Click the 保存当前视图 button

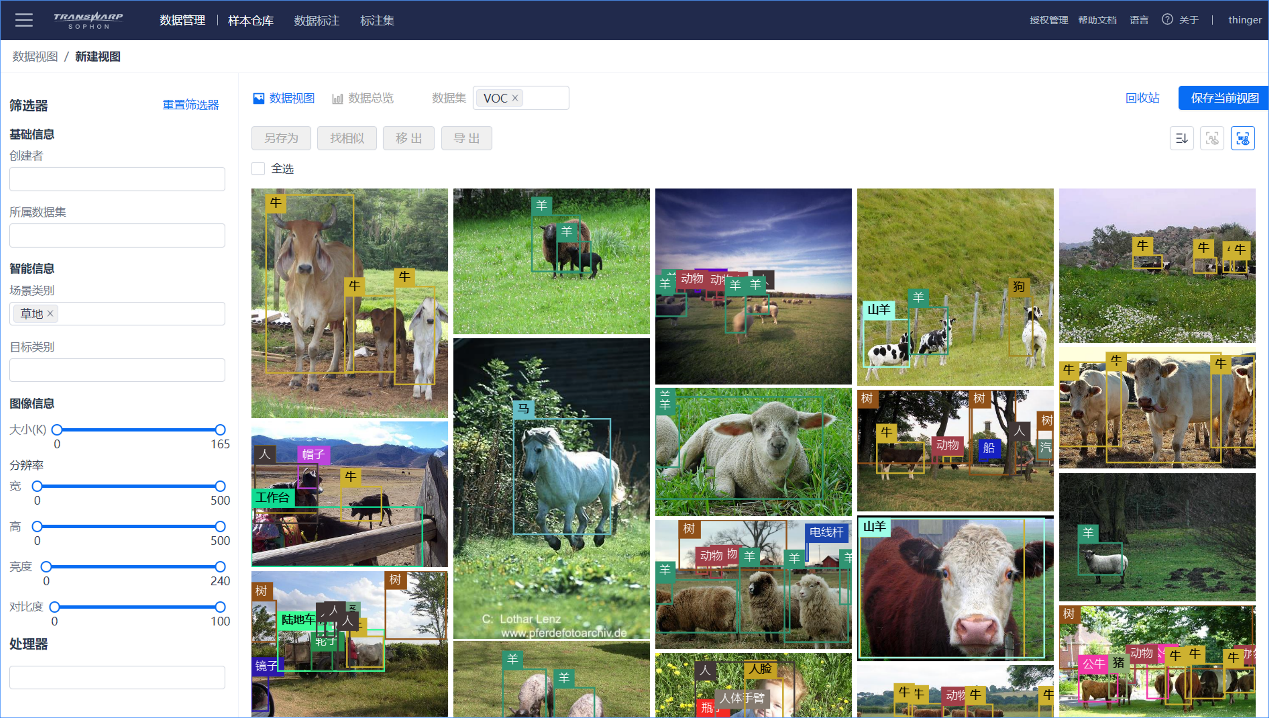(x=1224, y=98)
